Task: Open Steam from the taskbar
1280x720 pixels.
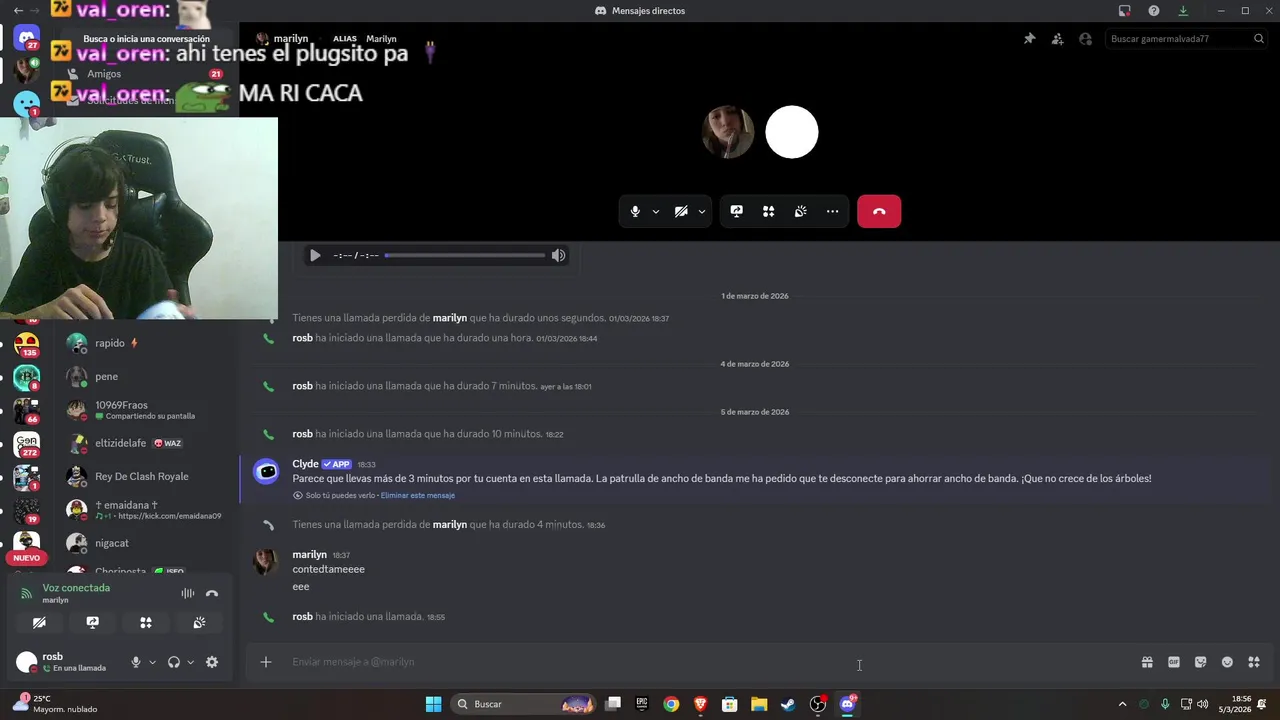Action: (788, 704)
